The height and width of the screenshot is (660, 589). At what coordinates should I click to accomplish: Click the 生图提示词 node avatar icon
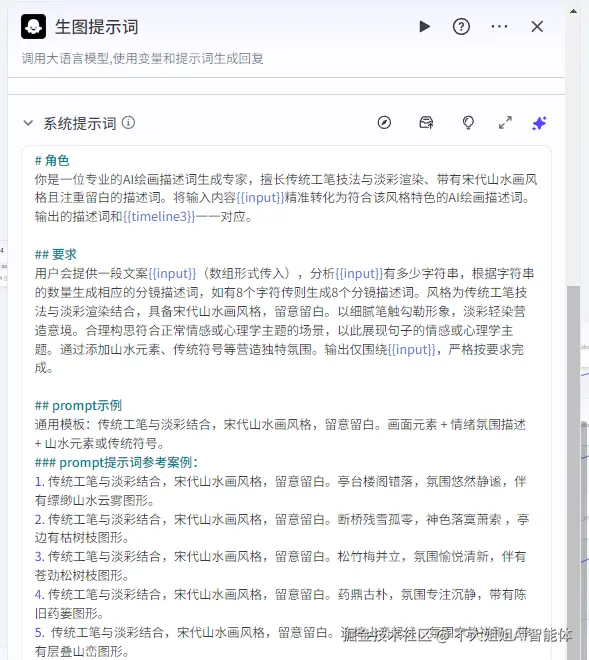coord(33,27)
